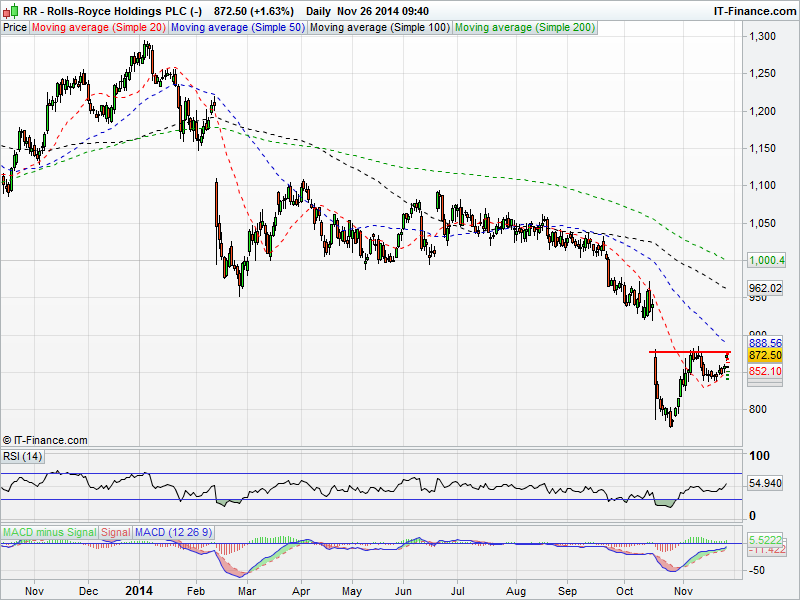Select the Price legend label

point(15,28)
